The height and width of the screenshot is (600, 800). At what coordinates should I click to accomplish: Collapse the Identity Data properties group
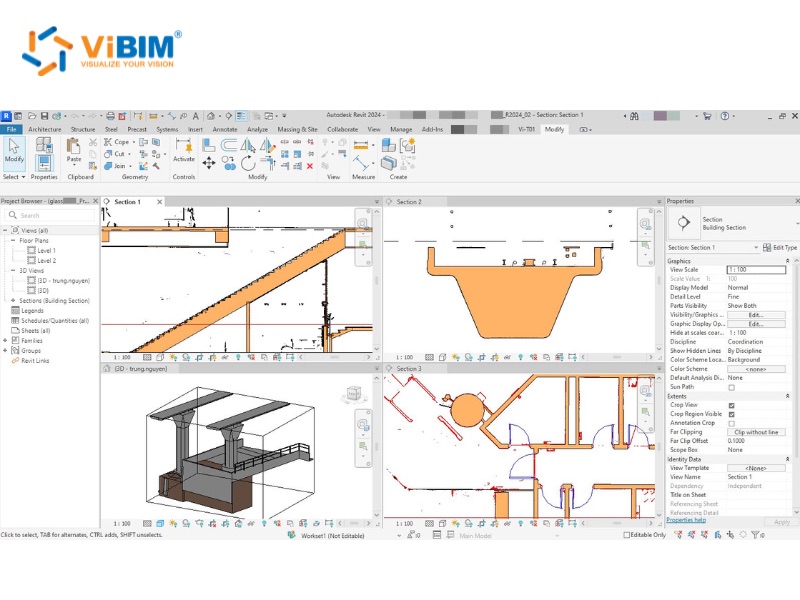pyautogui.click(x=787, y=459)
